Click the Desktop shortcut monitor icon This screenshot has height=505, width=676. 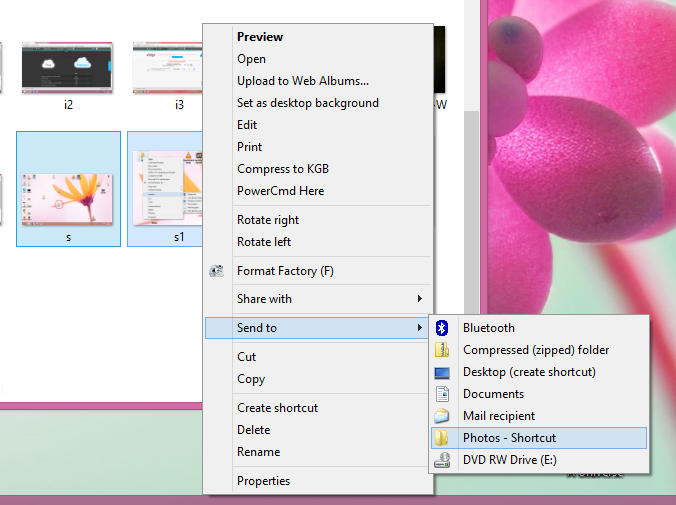[442, 373]
